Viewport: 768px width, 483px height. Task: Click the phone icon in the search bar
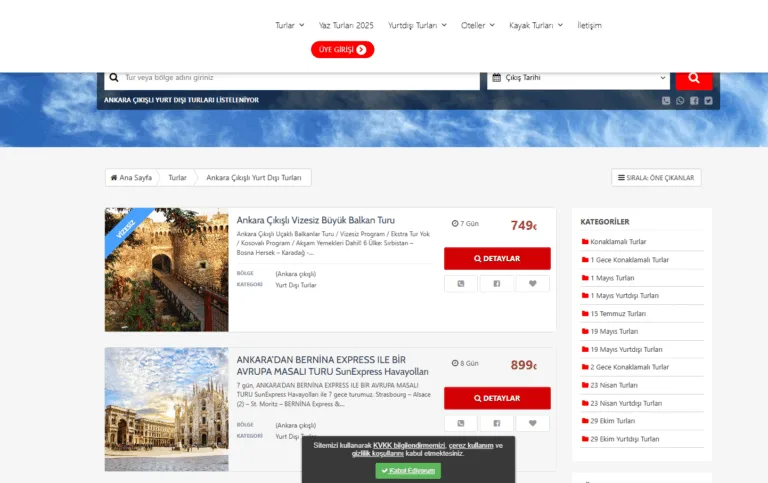666,101
